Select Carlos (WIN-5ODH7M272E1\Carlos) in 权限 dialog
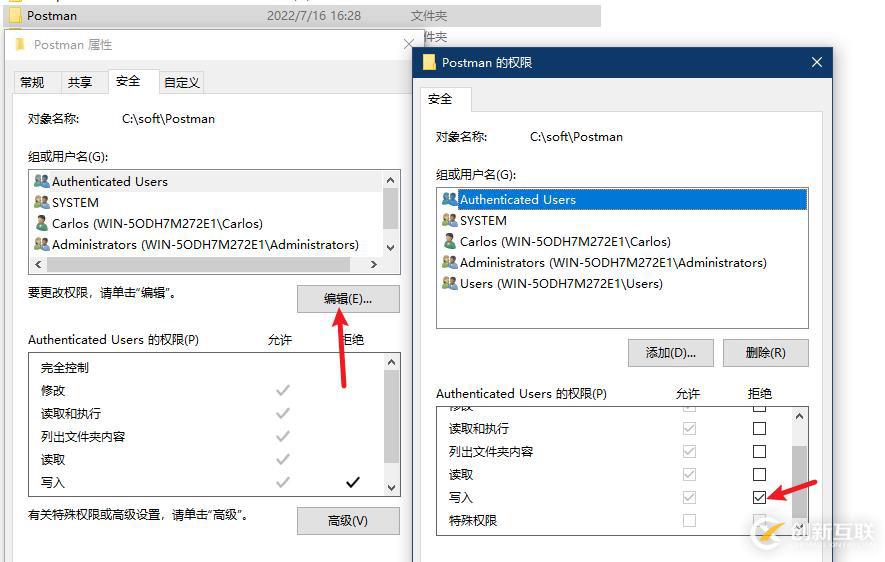Image resolution: width=885 pixels, height=562 pixels. (x=623, y=241)
